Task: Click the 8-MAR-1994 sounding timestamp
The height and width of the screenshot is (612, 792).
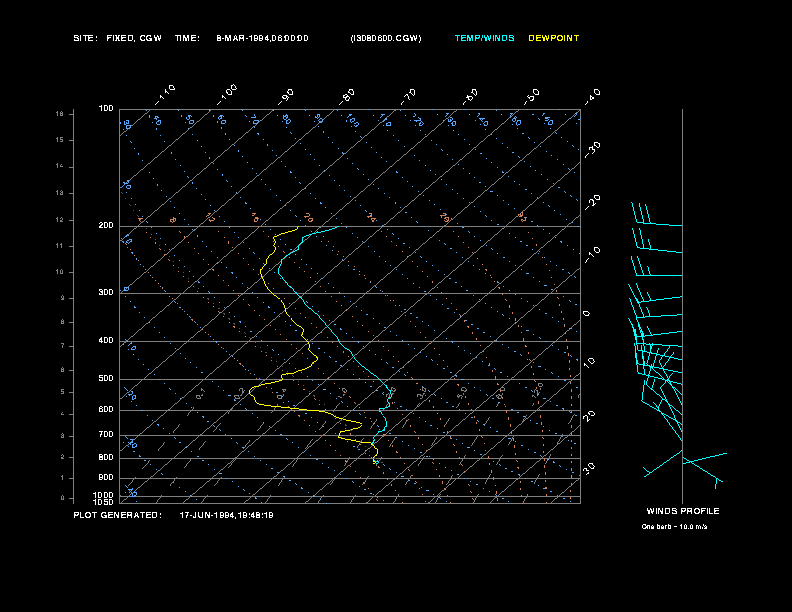Action: pyautogui.click(x=262, y=38)
